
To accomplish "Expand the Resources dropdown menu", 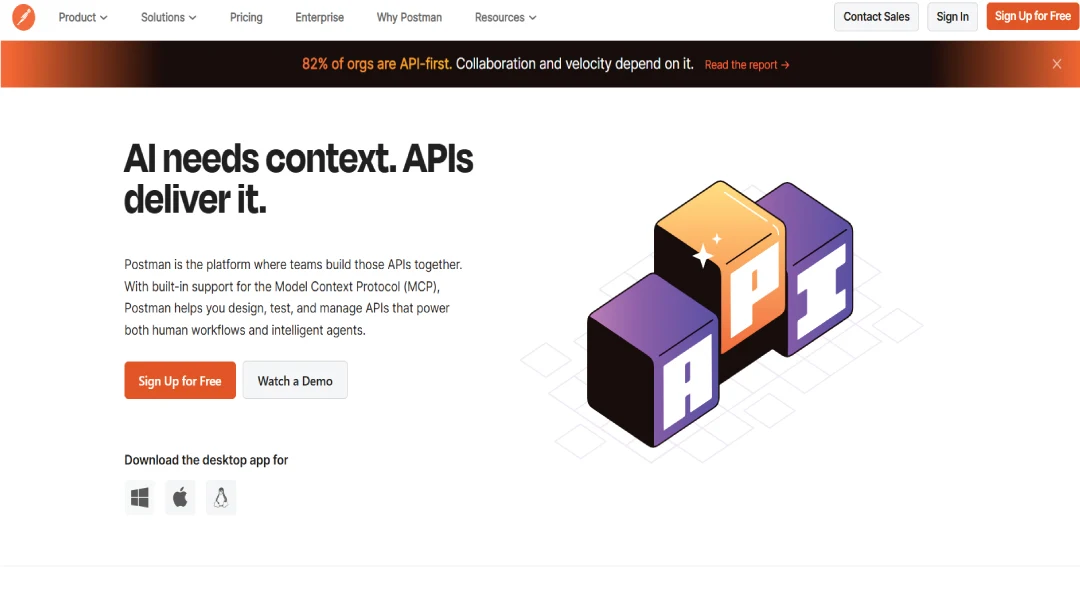I will point(505,17).
